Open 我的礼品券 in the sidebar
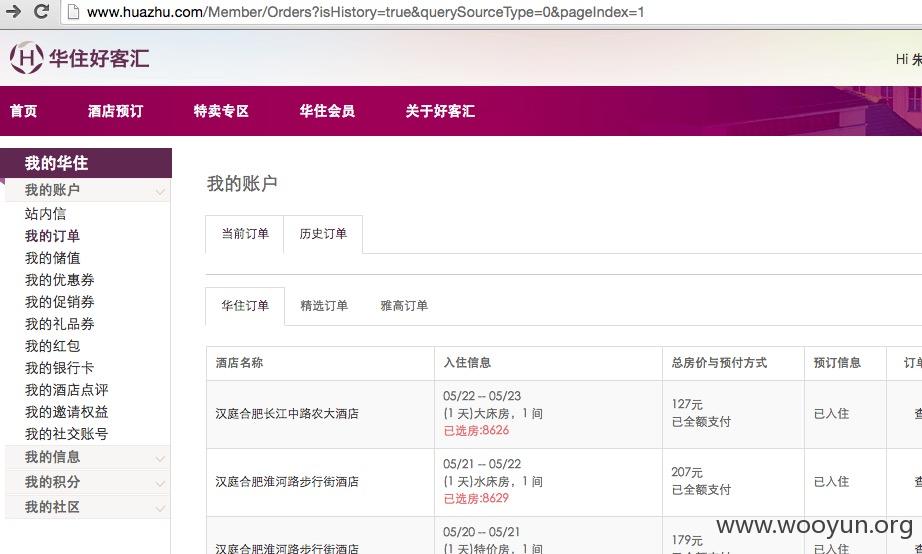 click(59, 323)
